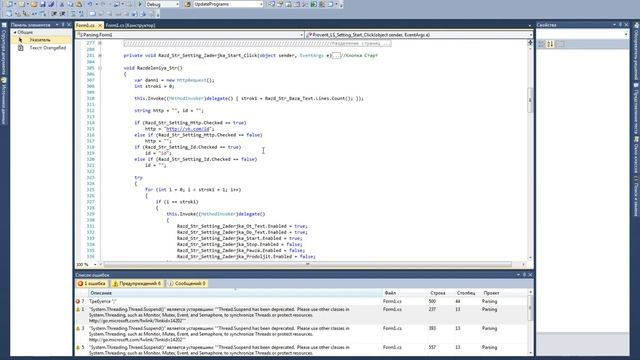
Task: Toggle the 'Сообщений 0' messages filter
Action: point(187,283)
